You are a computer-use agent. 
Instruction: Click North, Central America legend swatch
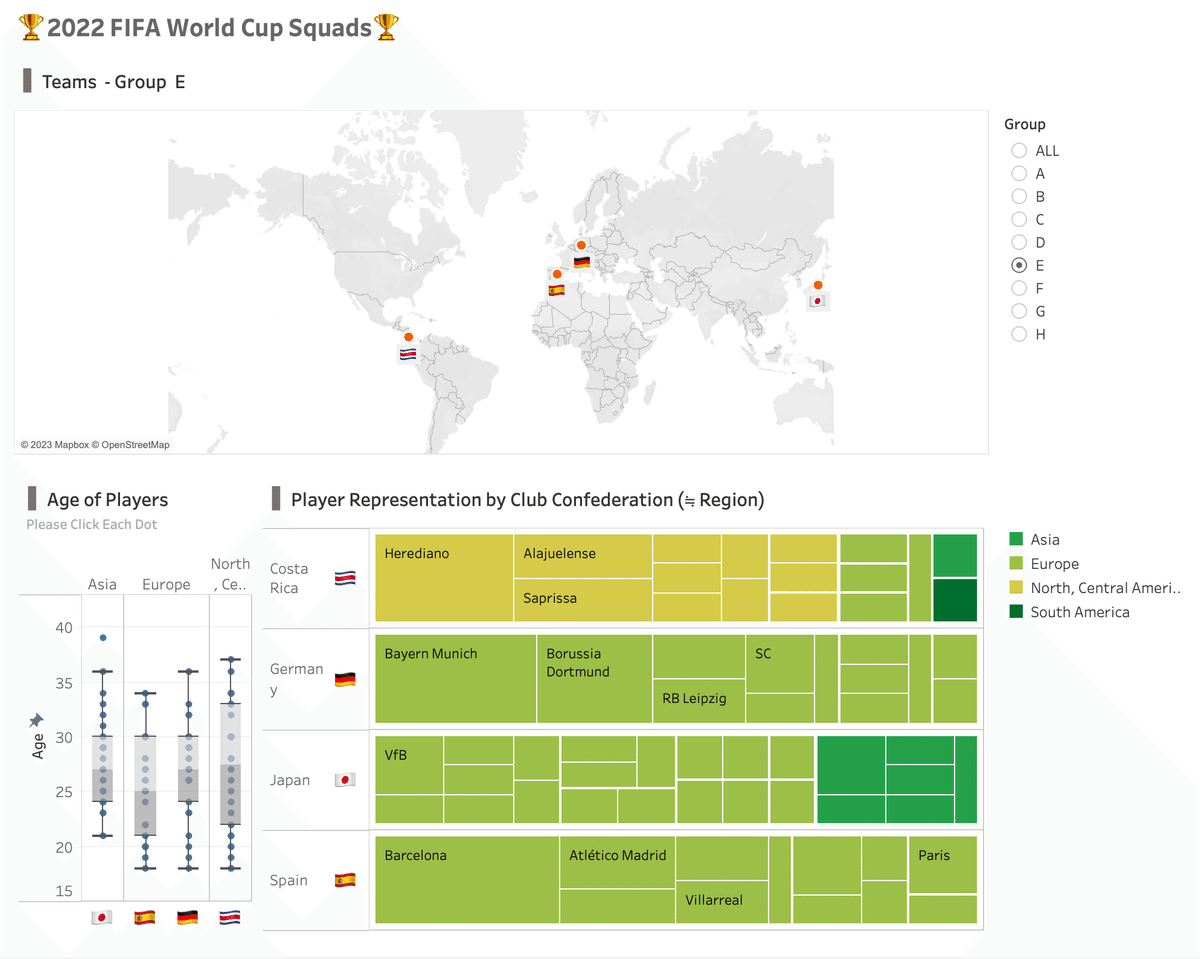point(1016,588)
